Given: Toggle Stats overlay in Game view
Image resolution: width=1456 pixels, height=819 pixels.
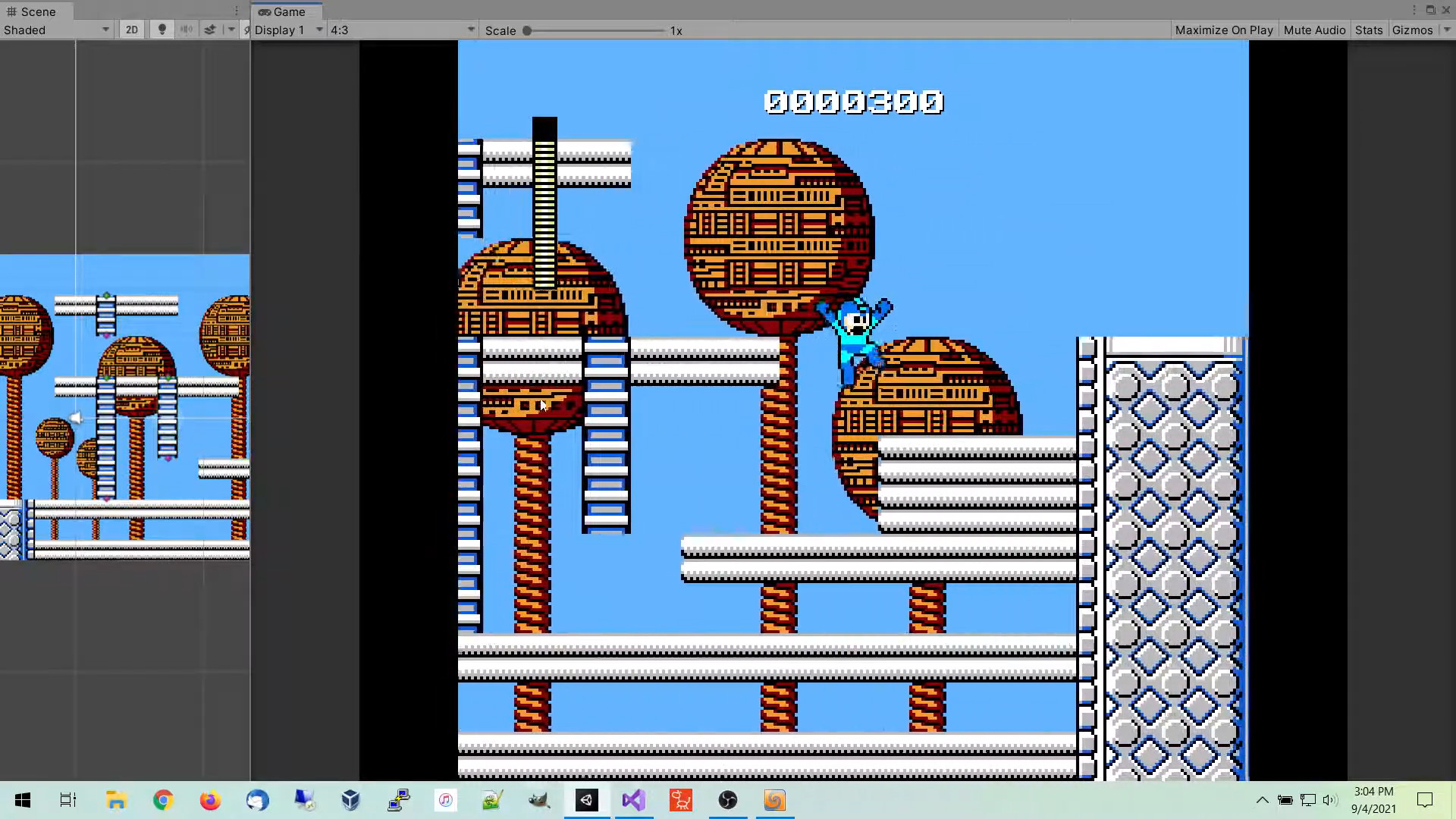Looking at the screenshot, I should tap(1367, 30).
